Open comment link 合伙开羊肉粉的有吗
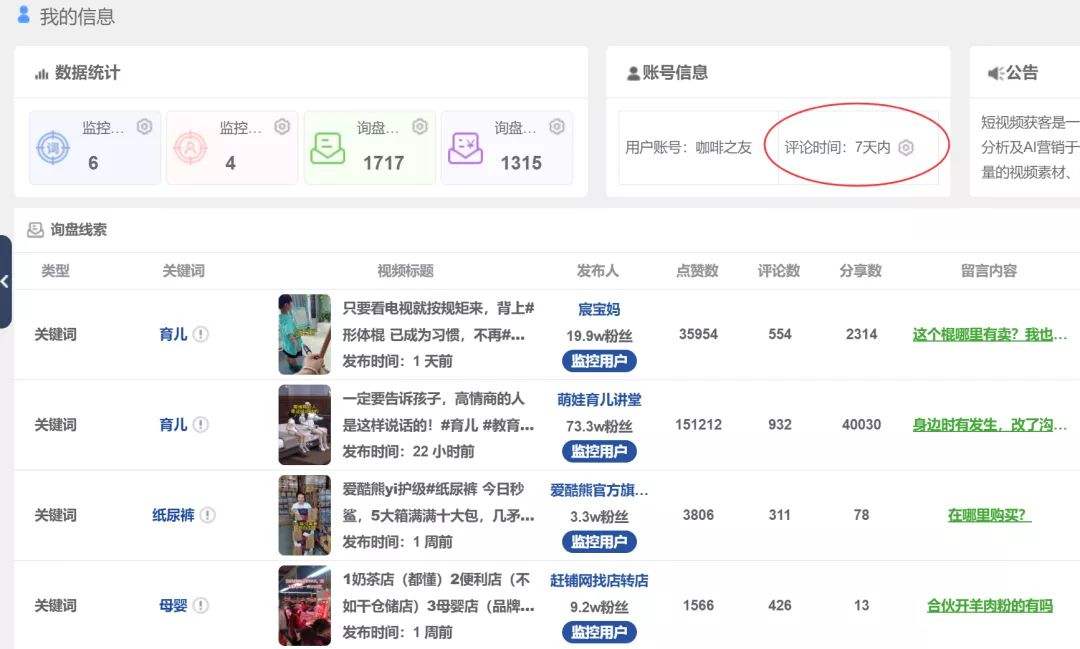1080x649 pixels. (x=990, y=606)
